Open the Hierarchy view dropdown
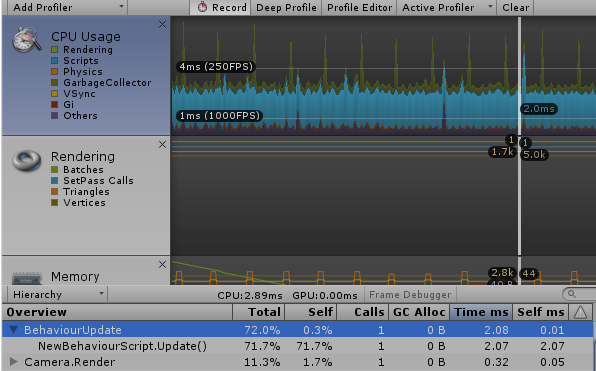This screenshot has height=371, width=596. click(57, 295)
